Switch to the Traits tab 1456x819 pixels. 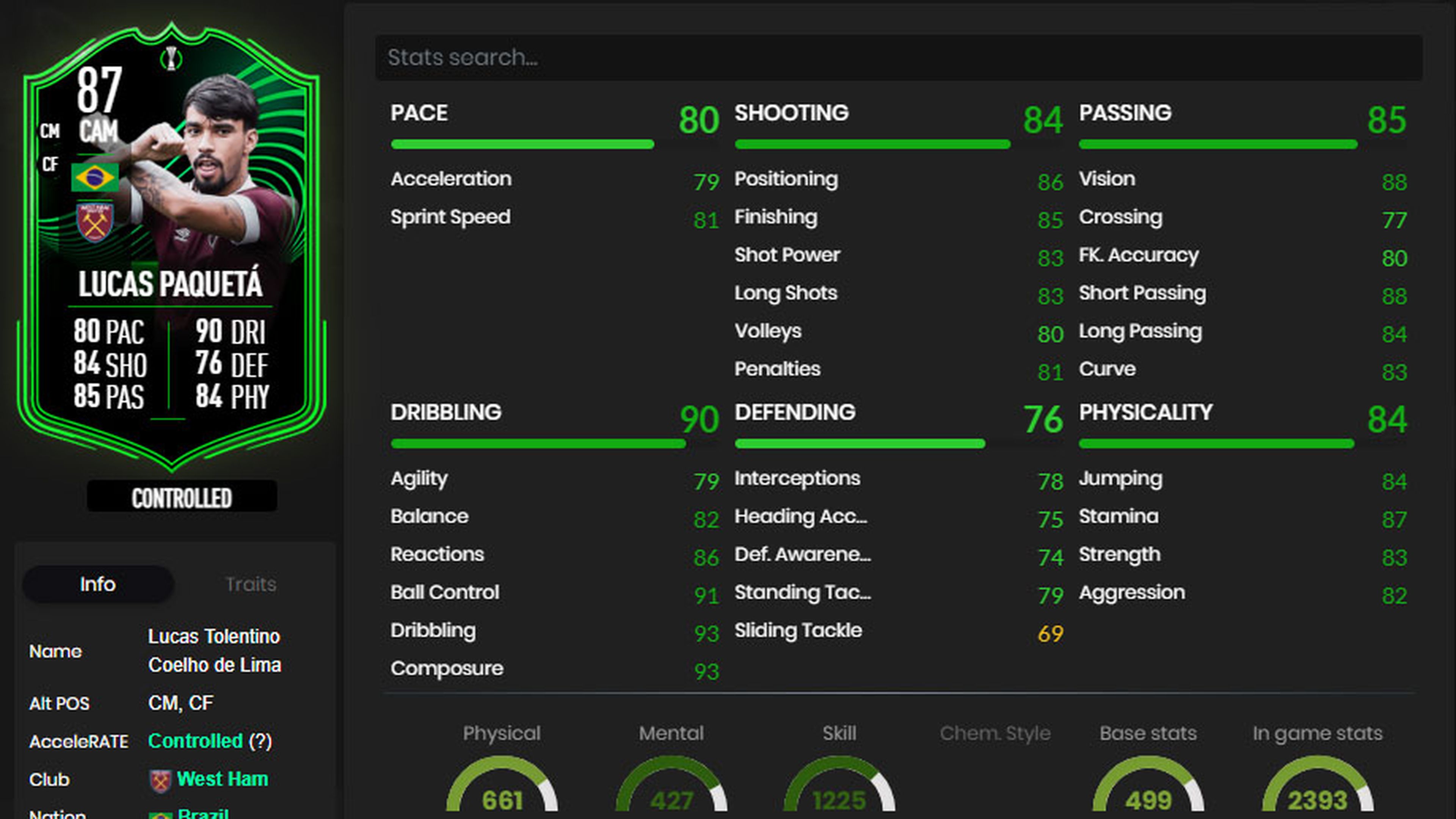click(250, 584)
